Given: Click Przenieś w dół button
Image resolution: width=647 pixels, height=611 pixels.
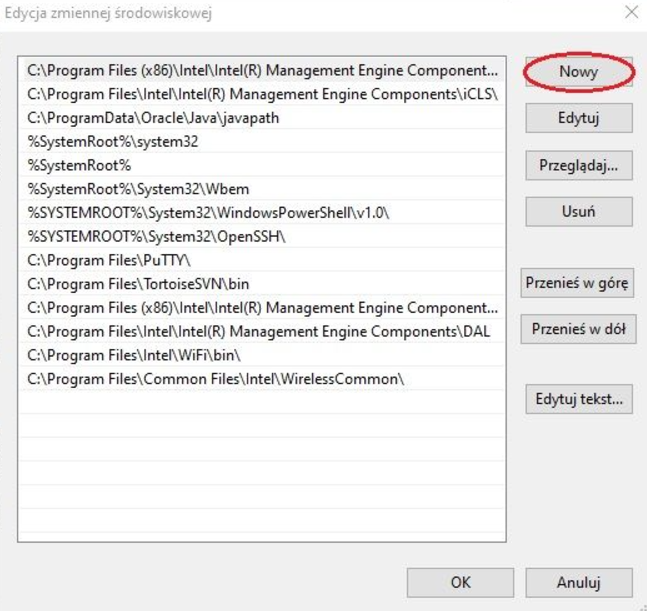Looking at the screenshot, I should point(578,329).
